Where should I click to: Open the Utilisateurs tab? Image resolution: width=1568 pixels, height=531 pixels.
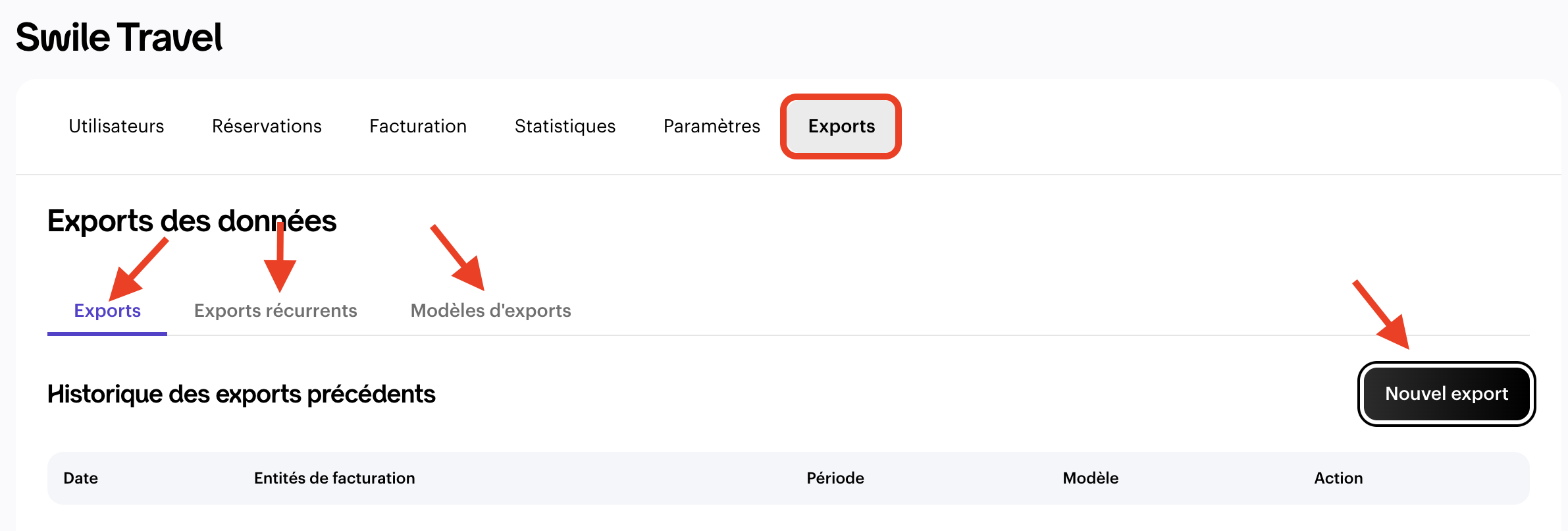pyautogui.click(x=117, y=126)
